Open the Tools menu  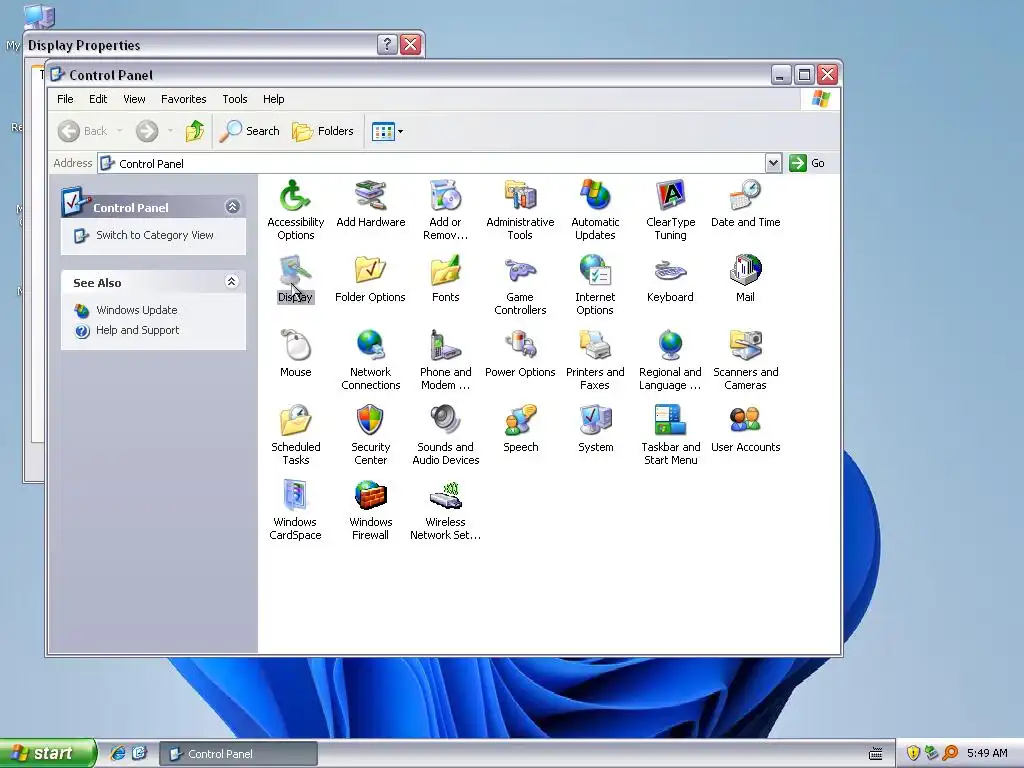(x=234, y=99)
